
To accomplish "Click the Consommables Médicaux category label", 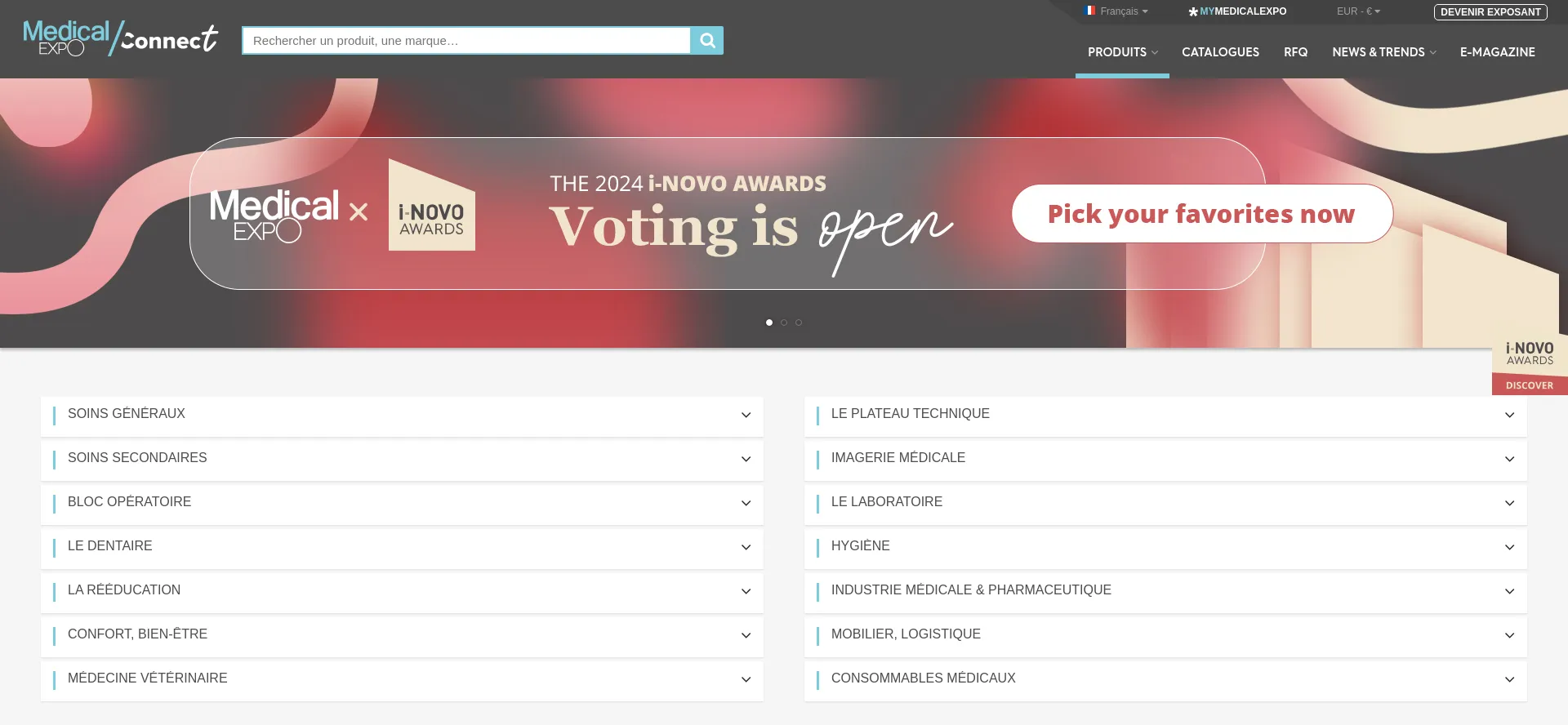I will 924,678.
